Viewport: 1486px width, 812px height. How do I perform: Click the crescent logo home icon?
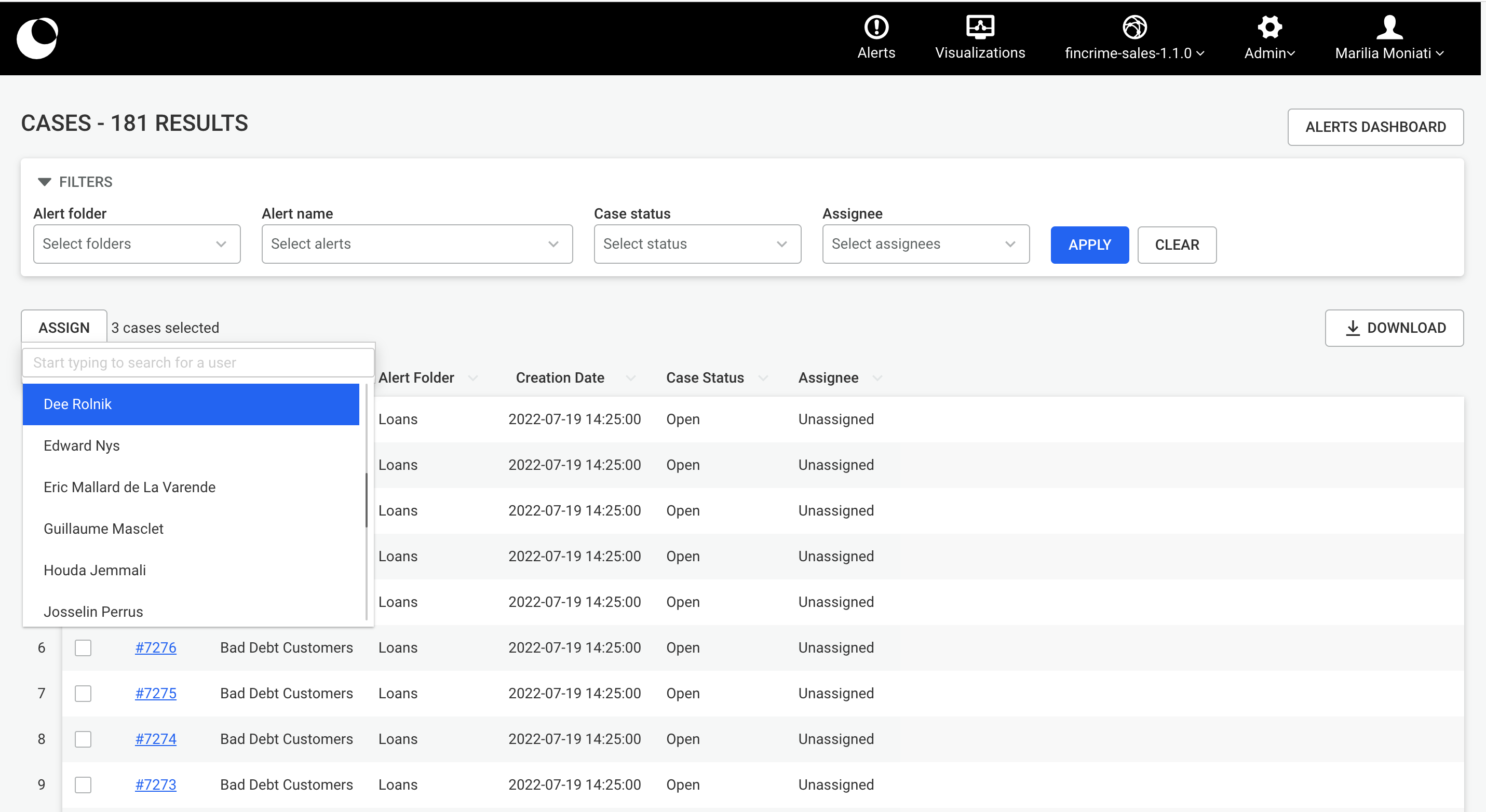click(37, 38)
